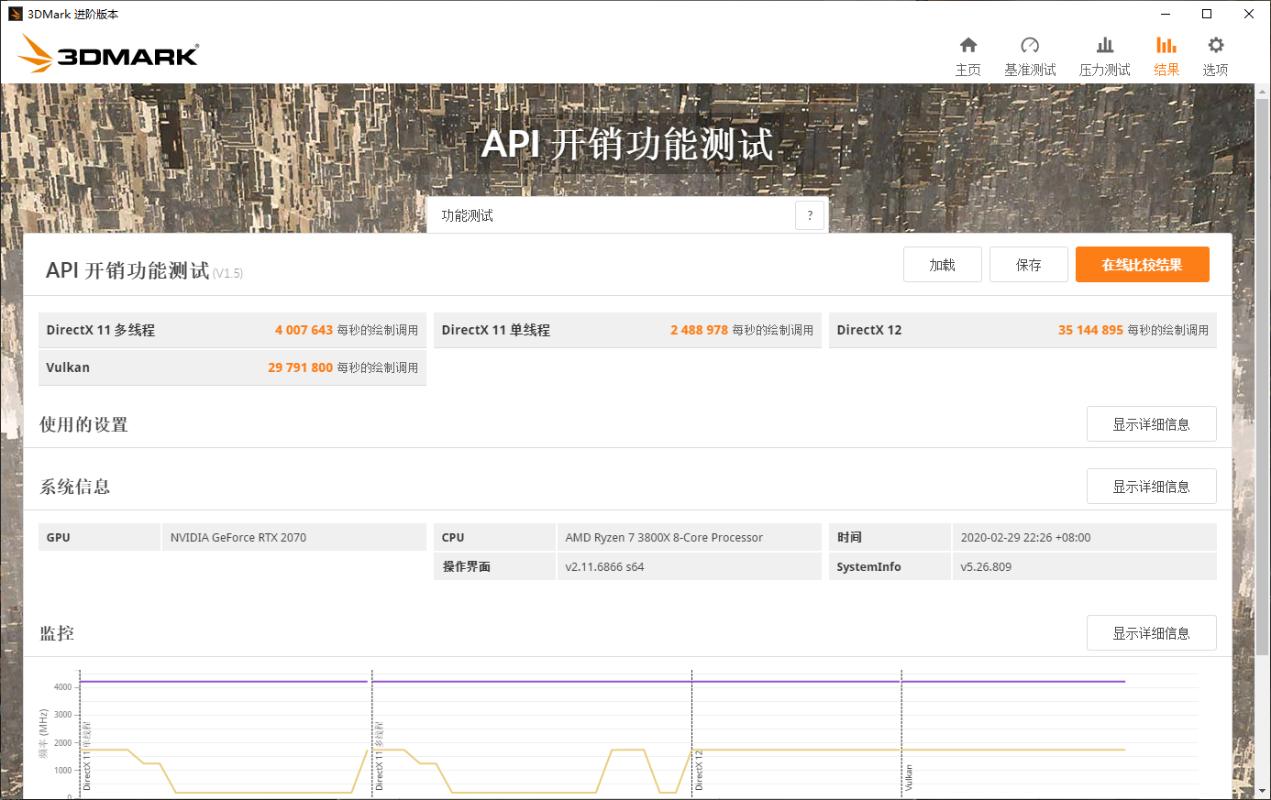Open 选项 via the gear icon
1271x800 pixels.
(1214, 45)
